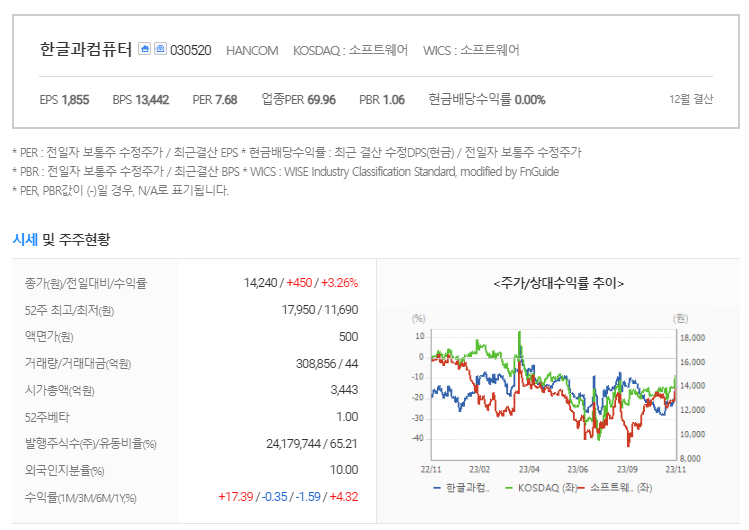This screenshot has height=530, width=749.
Task: Click the 시세 및 주주현황 heading
Action: click(x=61, y=239)
